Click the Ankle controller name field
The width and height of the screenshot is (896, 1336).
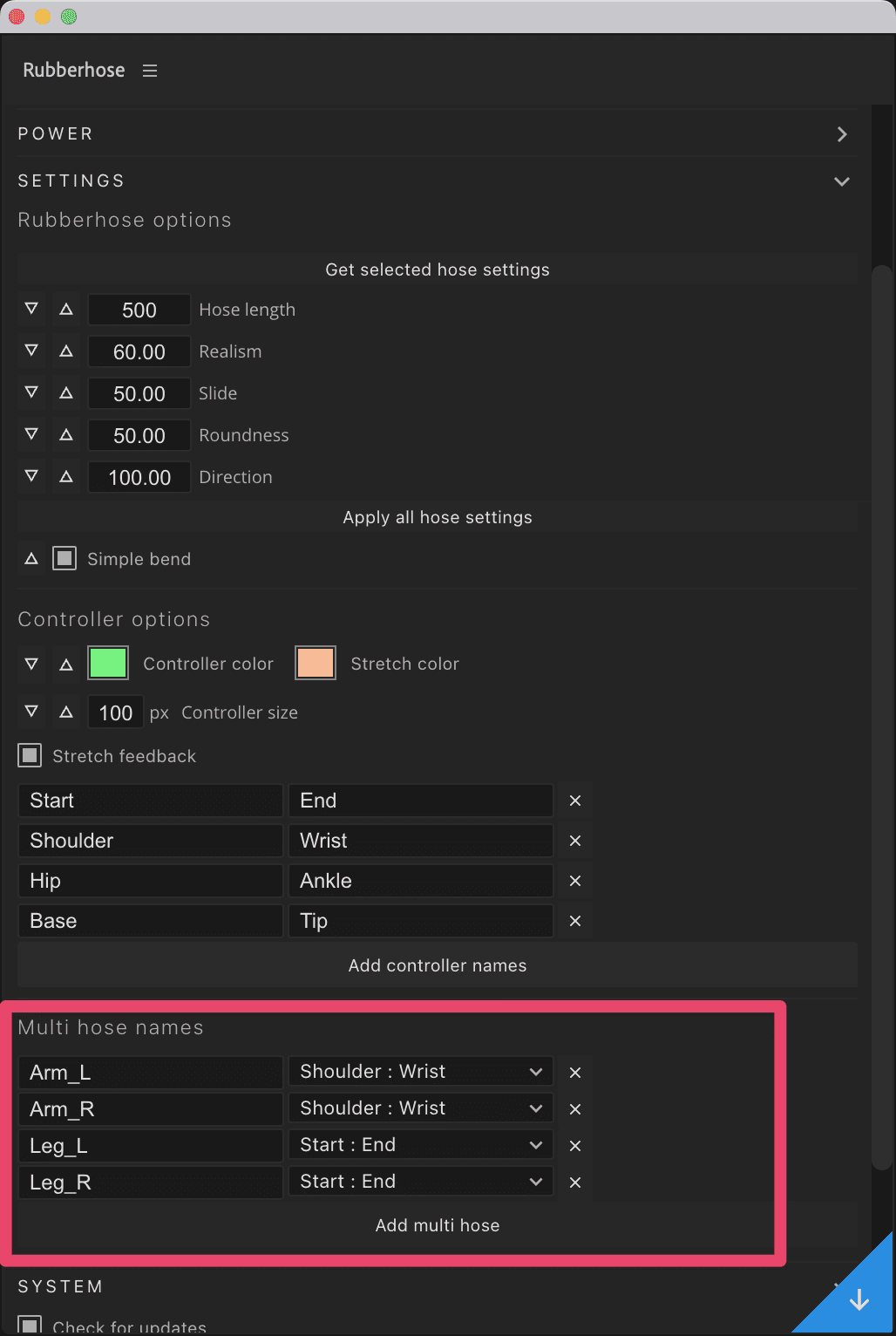[x=421, y=881]
